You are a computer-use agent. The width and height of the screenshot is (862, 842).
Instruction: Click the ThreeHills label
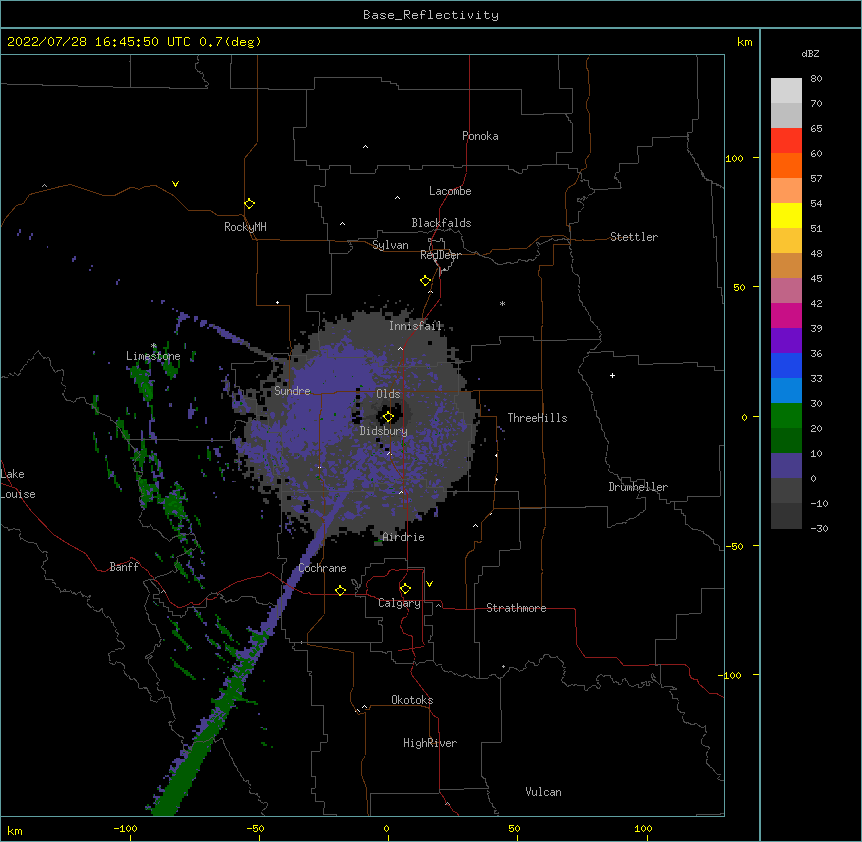[x=537, y=418]
